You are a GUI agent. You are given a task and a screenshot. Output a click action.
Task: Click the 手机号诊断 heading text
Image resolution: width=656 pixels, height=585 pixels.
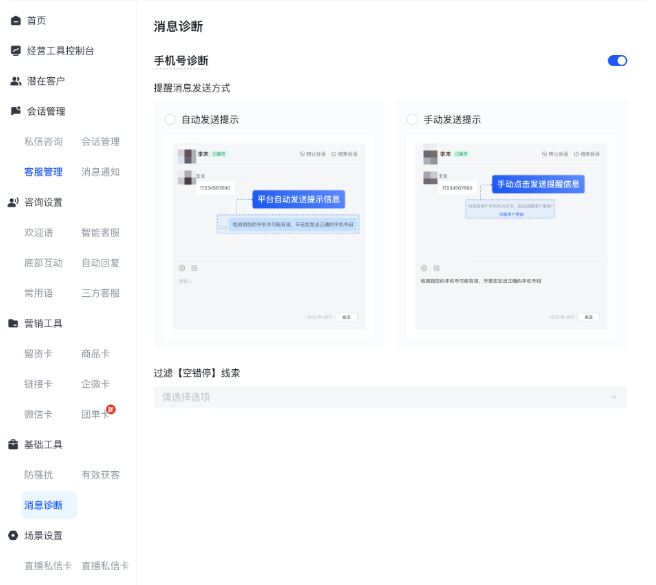coord(181,61)
